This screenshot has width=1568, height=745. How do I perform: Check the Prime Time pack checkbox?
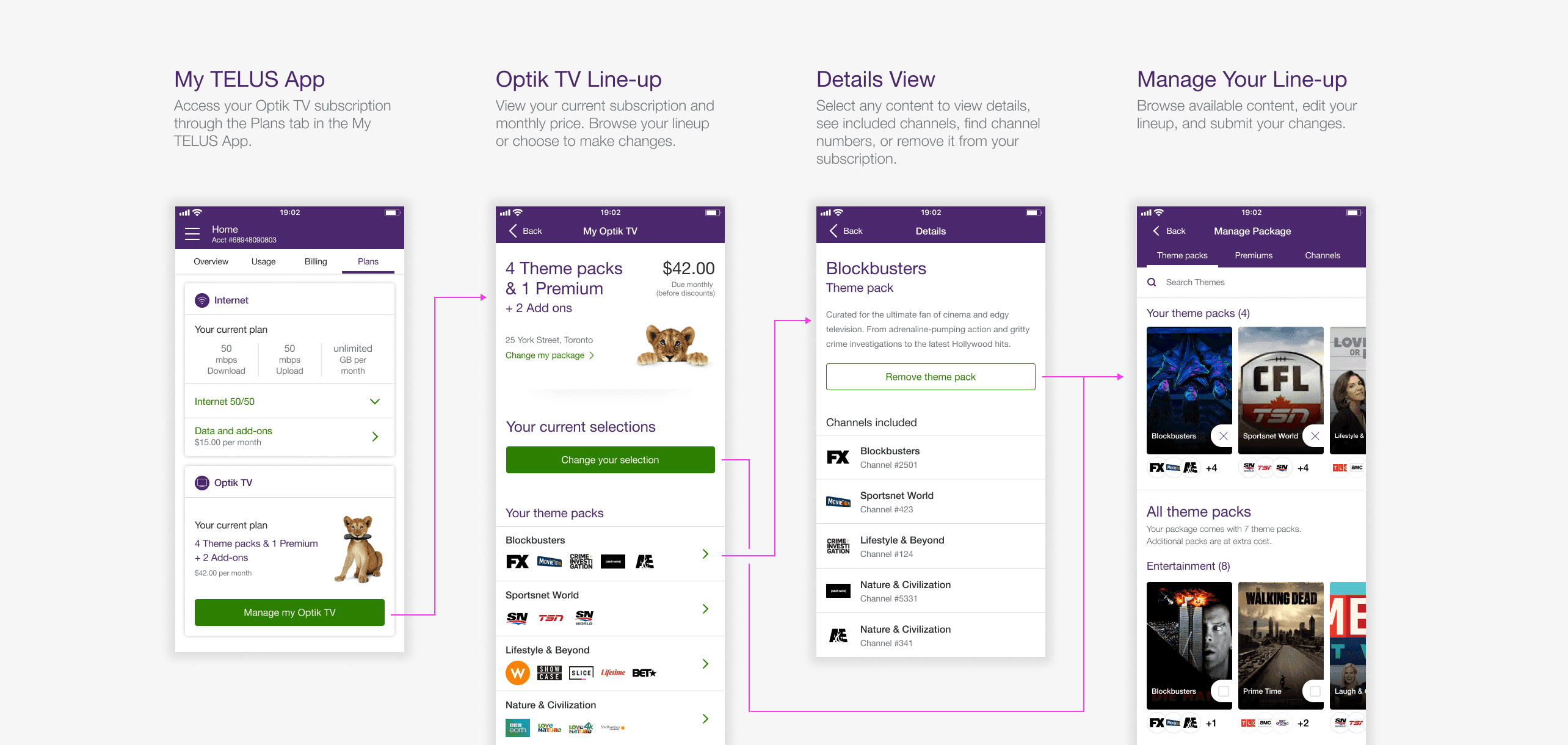[1315, 691]
